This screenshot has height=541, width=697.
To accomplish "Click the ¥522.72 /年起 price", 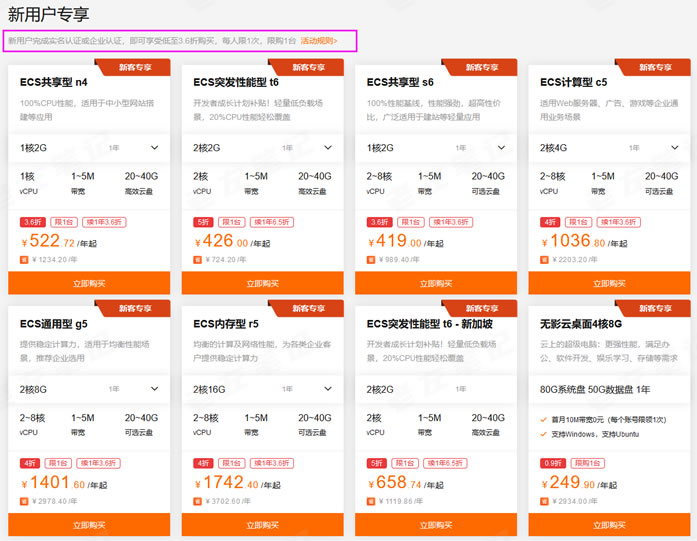I will (59, 241).
